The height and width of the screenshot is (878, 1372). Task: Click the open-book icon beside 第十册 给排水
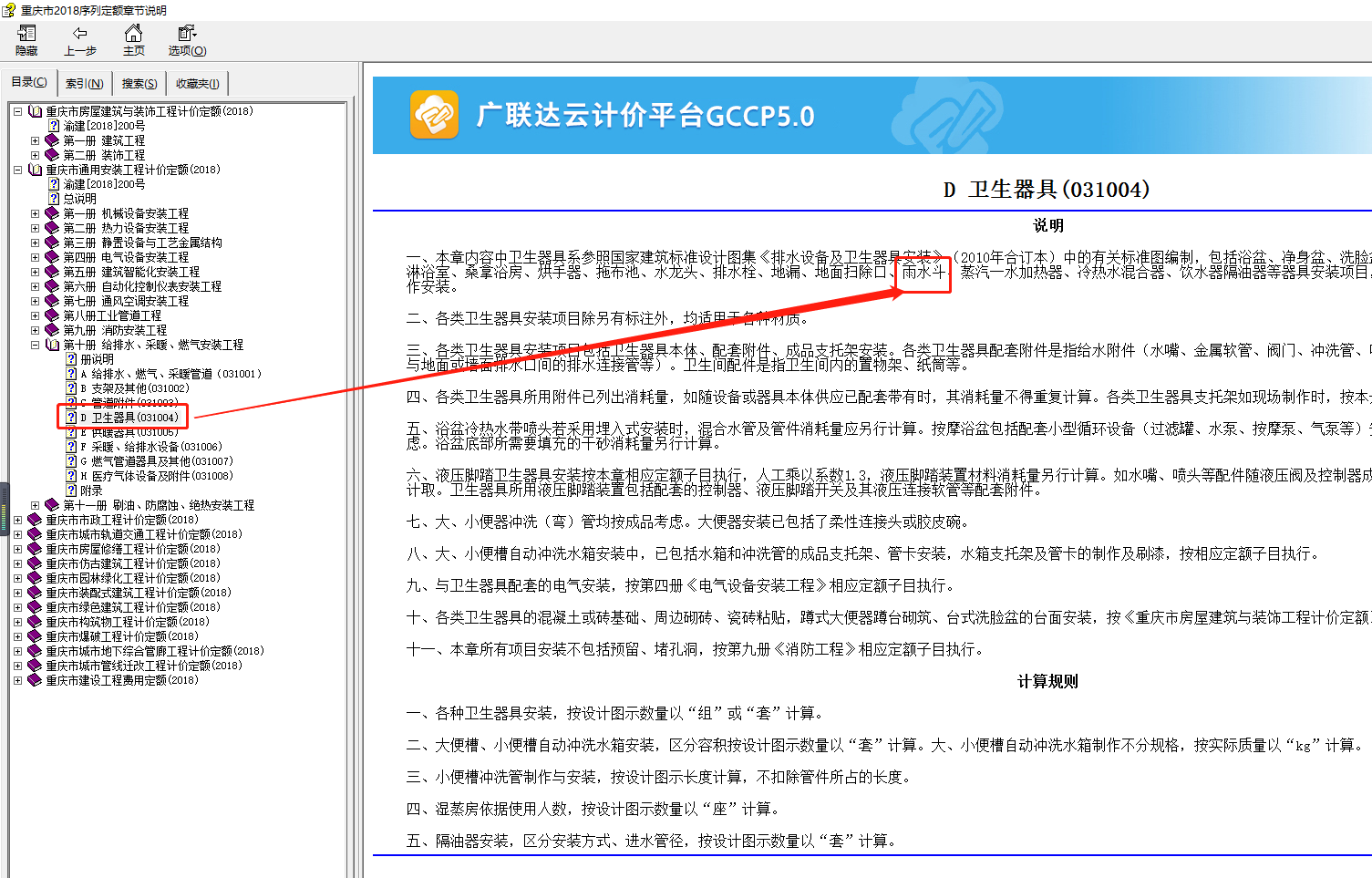click(x=52, y=345)
